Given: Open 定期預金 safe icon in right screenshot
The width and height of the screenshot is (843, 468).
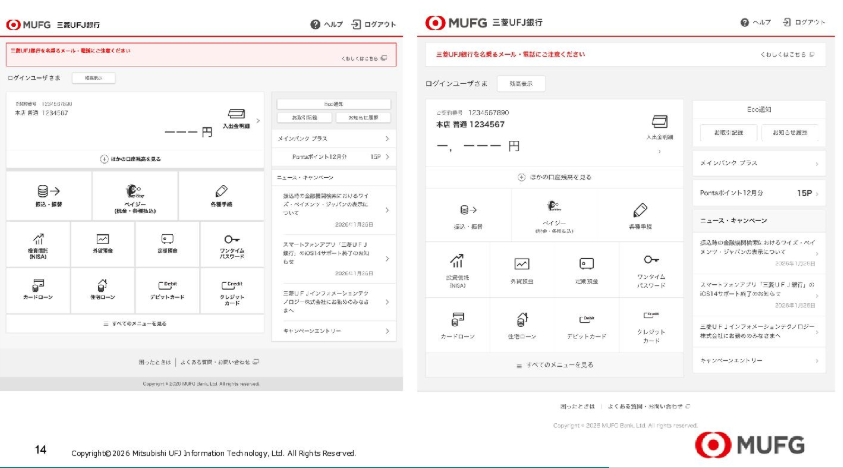Looking at the screenshot, I should pos(587,264).
